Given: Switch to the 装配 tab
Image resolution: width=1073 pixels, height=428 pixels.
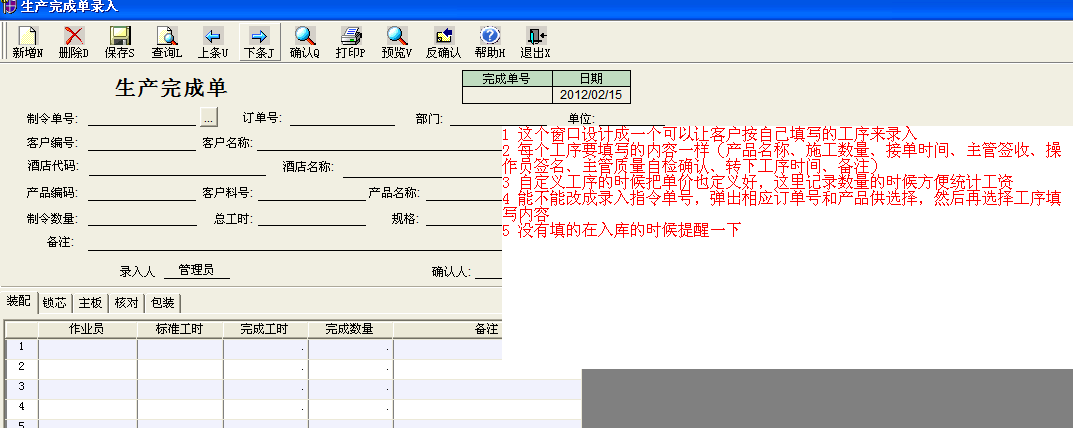Looking at the screenshot, I should coord(19,302).
